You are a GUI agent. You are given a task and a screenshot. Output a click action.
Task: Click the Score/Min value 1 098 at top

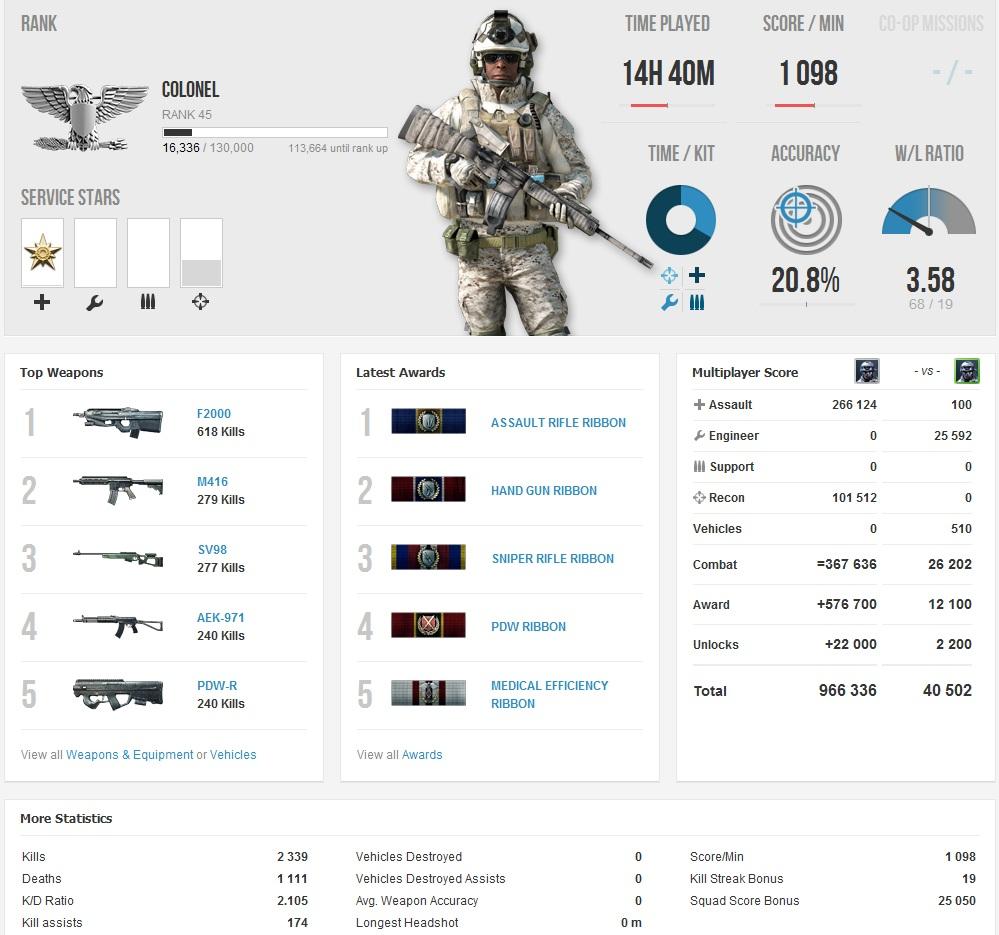coord(809,73)
